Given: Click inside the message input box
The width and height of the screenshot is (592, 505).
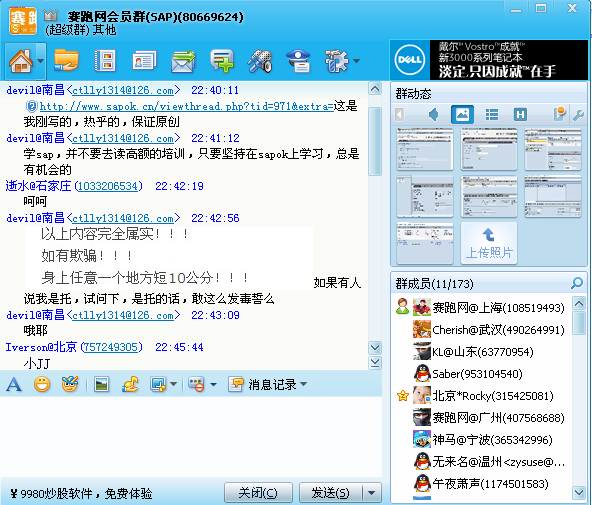Looking at the screenshot, I should [191, 437].
